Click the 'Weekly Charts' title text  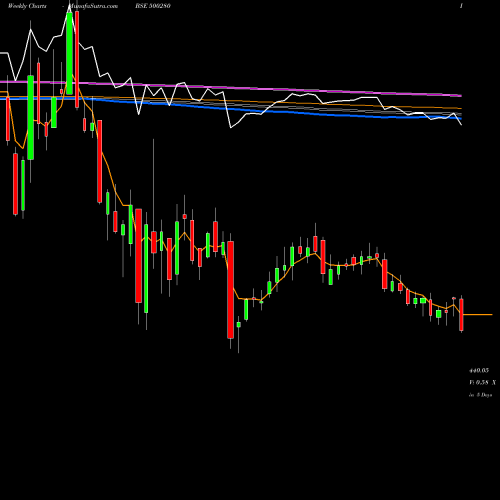point(27,6)
